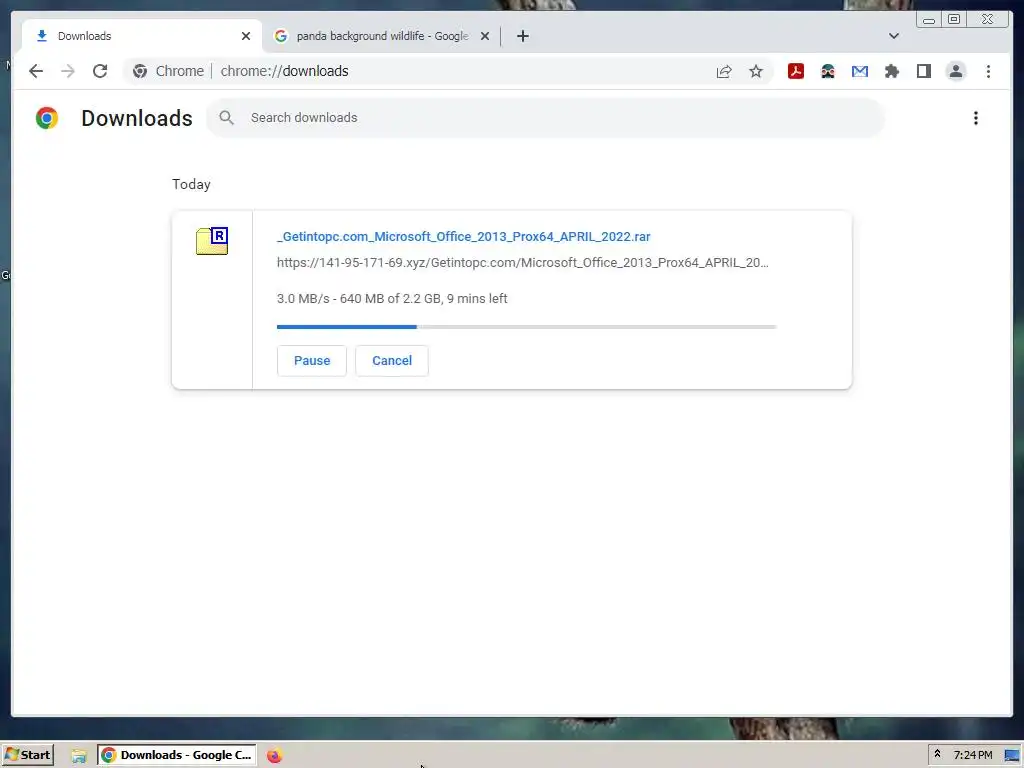Open the Gmail mail extension icon
Viewport: 1024px width, 768px height.
tap(859, 71)
